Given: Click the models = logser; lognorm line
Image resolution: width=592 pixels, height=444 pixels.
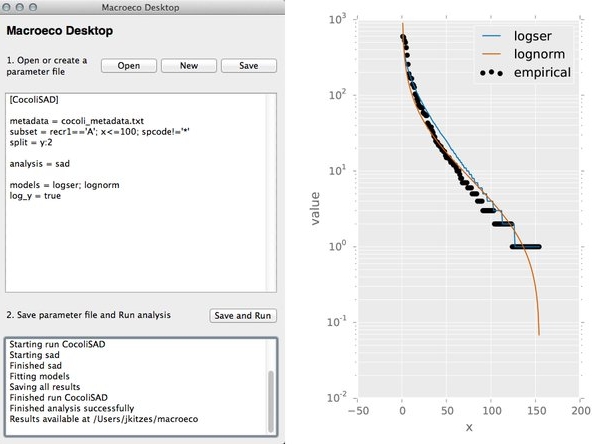Looking at the screenshot, I should click(x=65, y=185).
